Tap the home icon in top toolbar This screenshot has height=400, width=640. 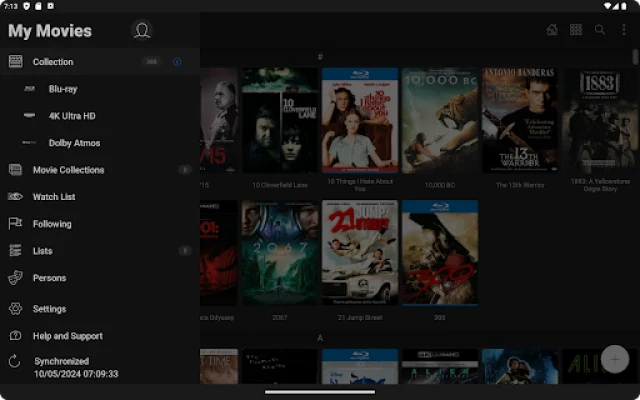click(552, 29)
